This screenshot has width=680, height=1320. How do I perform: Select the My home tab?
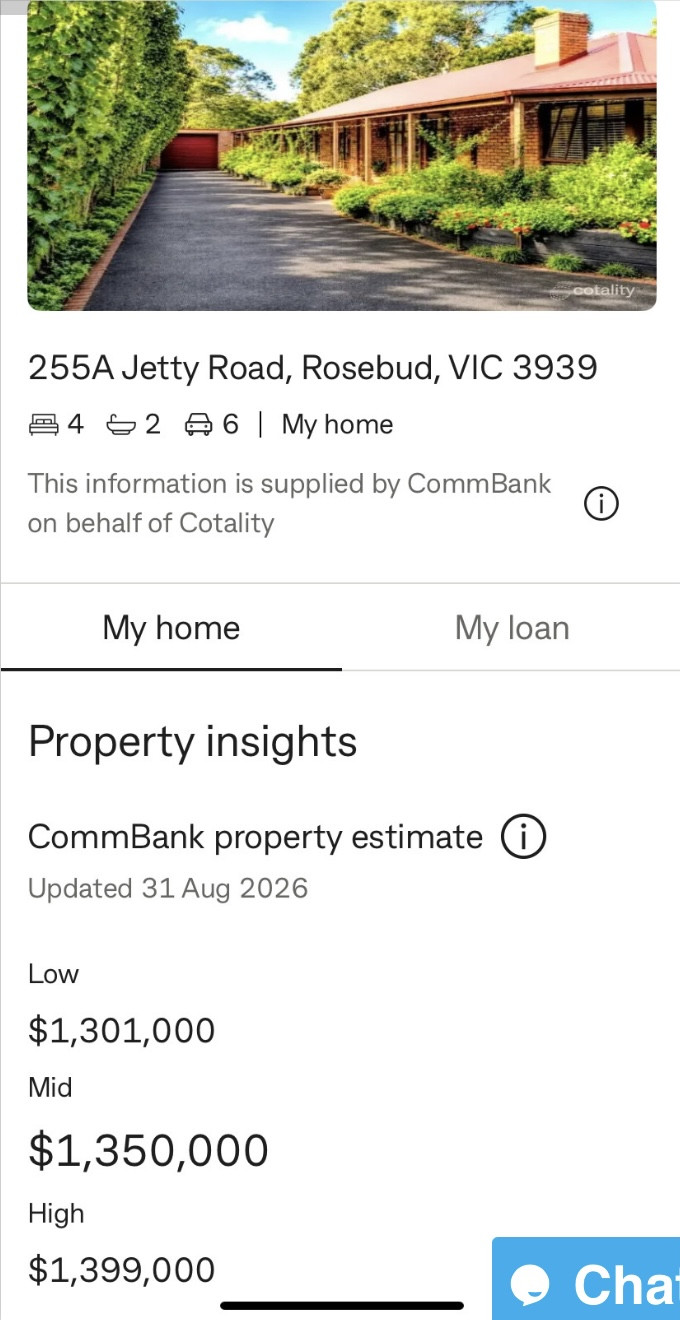coord(171,628)
